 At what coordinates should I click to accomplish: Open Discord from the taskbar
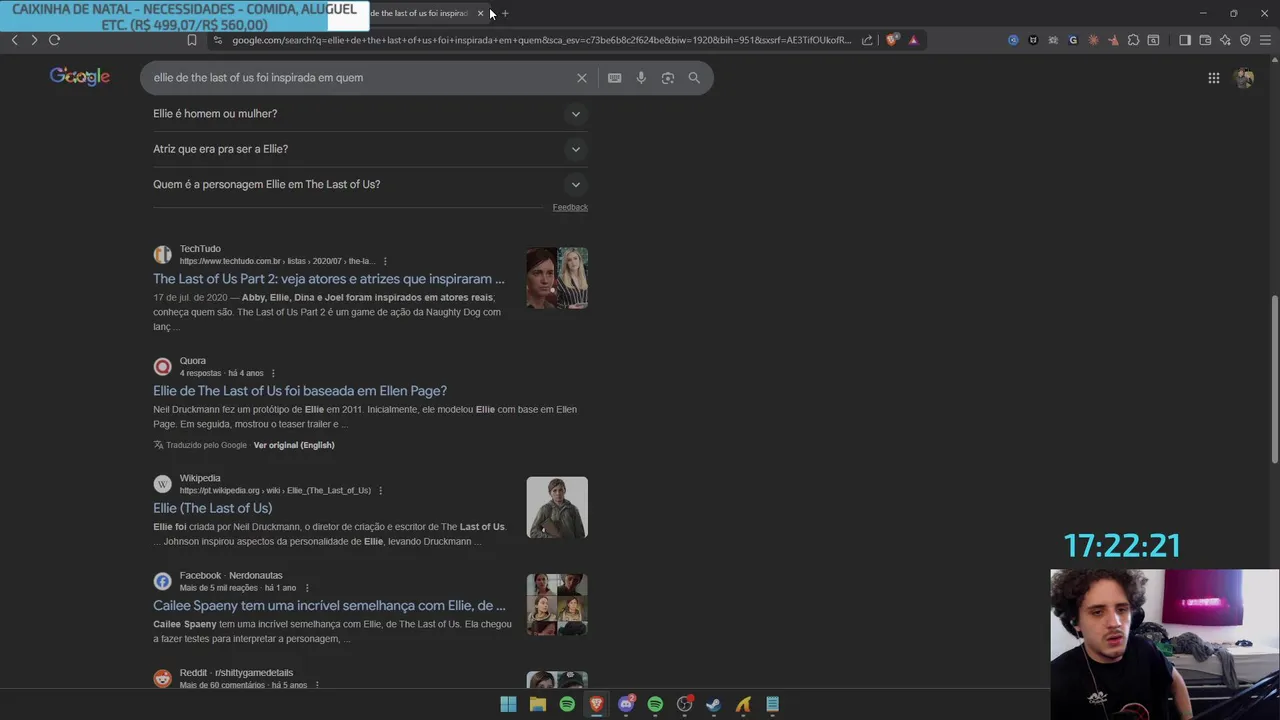tap(626, 704)
